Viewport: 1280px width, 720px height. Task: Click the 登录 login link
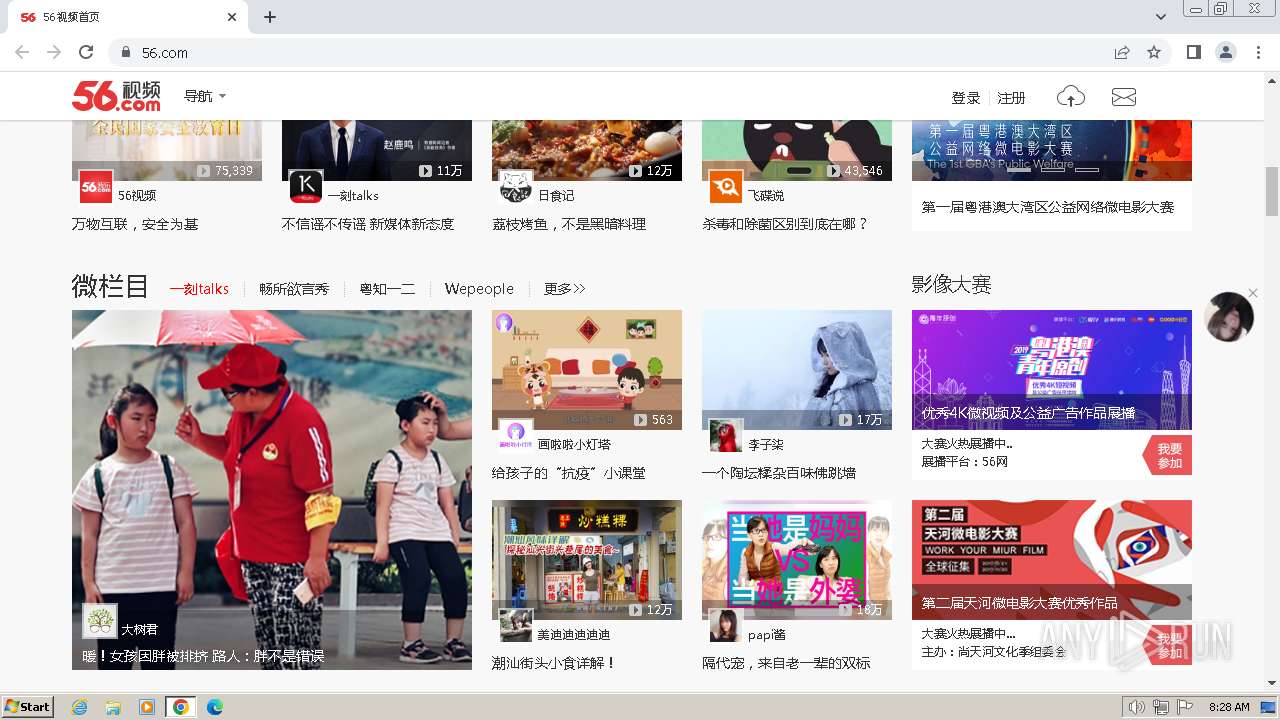[x=966, y=98]
